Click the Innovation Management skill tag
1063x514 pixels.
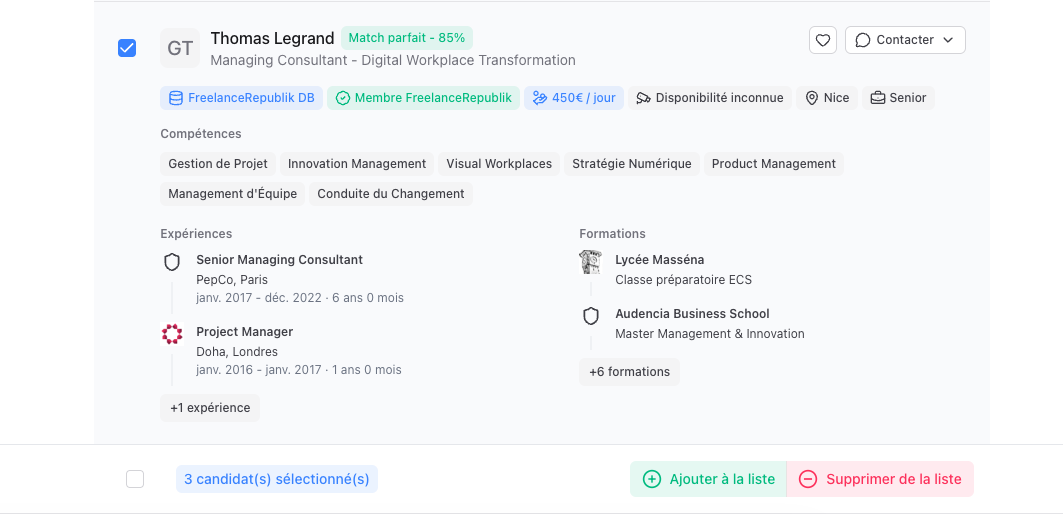tap(357, 163)
